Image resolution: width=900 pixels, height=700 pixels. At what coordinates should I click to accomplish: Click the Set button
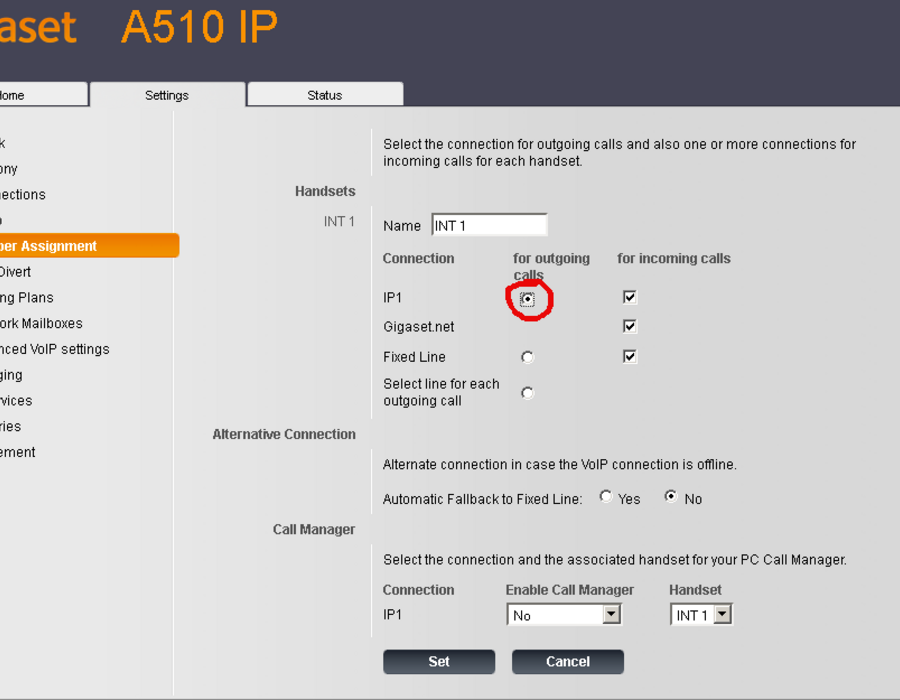tap(439, 662)
